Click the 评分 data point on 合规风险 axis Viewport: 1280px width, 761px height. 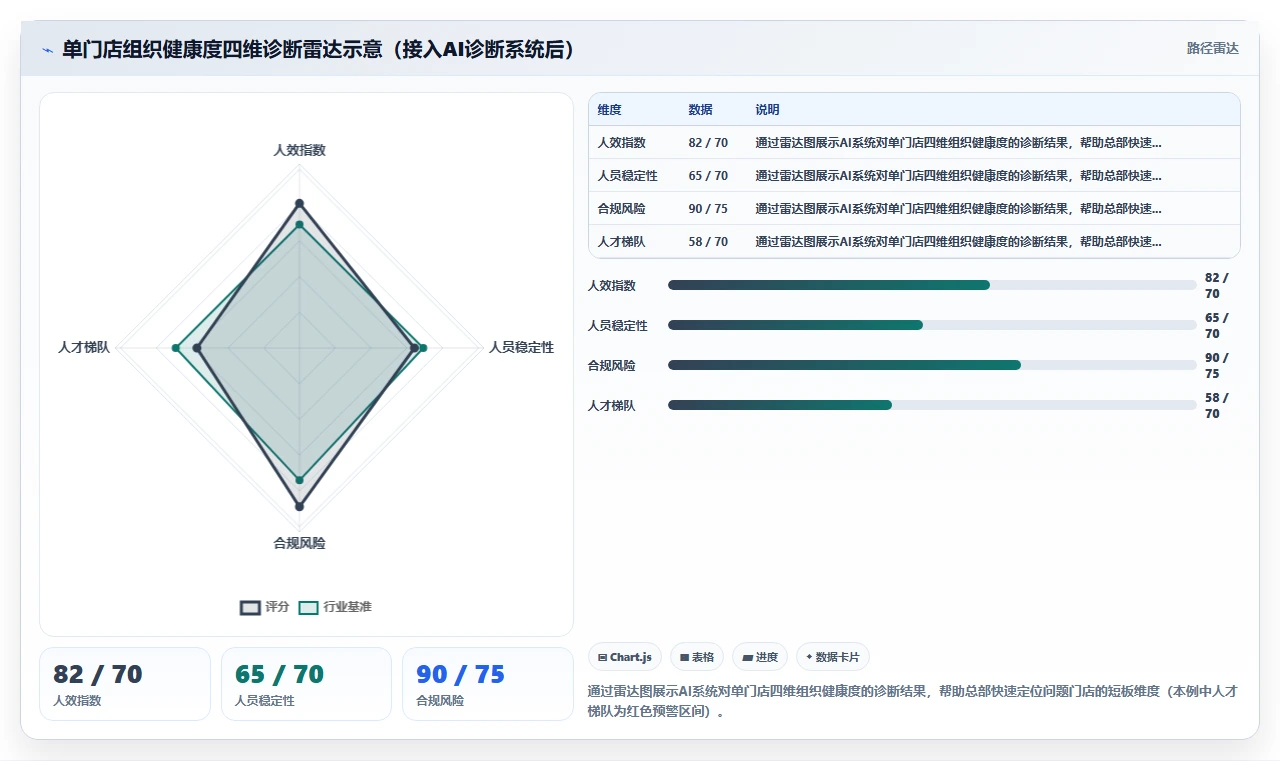point(299,507)
